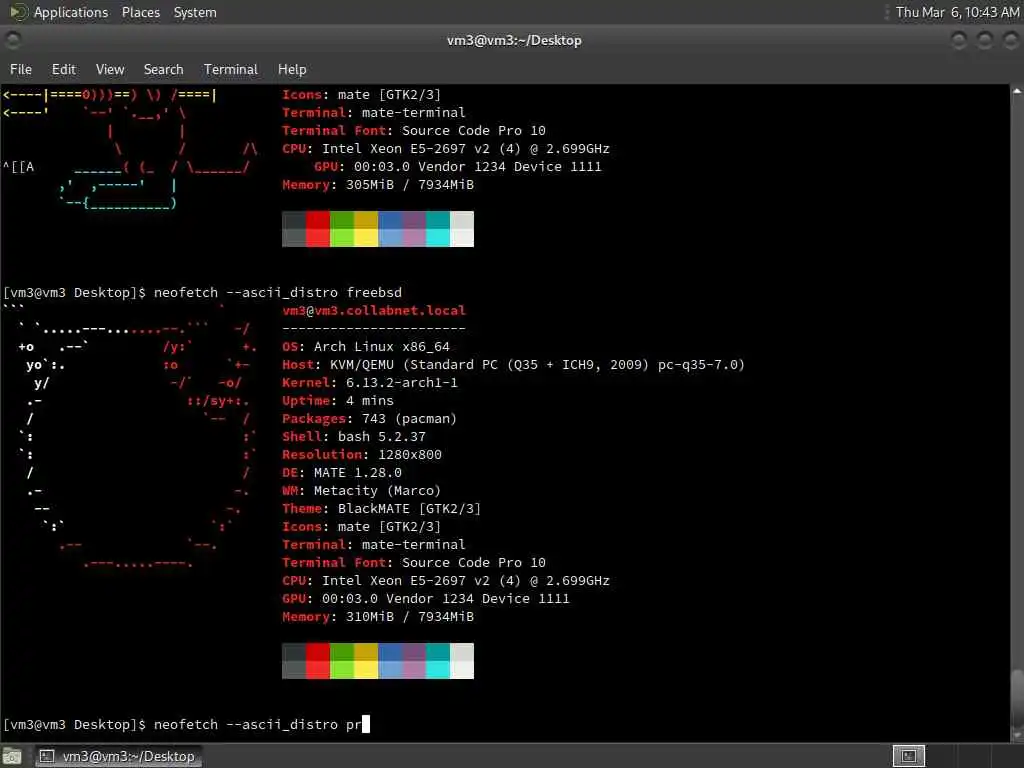The width and height of the screenshot is (1024, 768).
Task: Click the red swatch in lower color palette
Action: 317,661
